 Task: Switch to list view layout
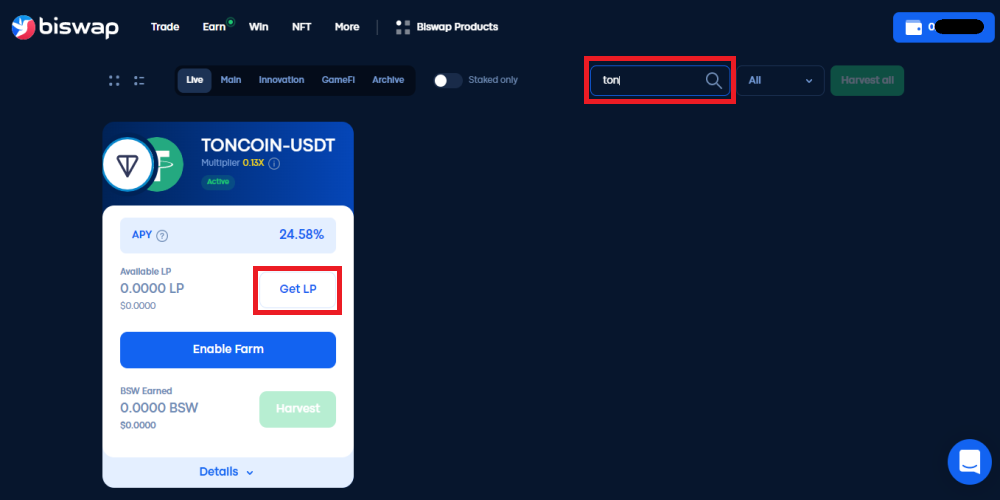[139, 80]
